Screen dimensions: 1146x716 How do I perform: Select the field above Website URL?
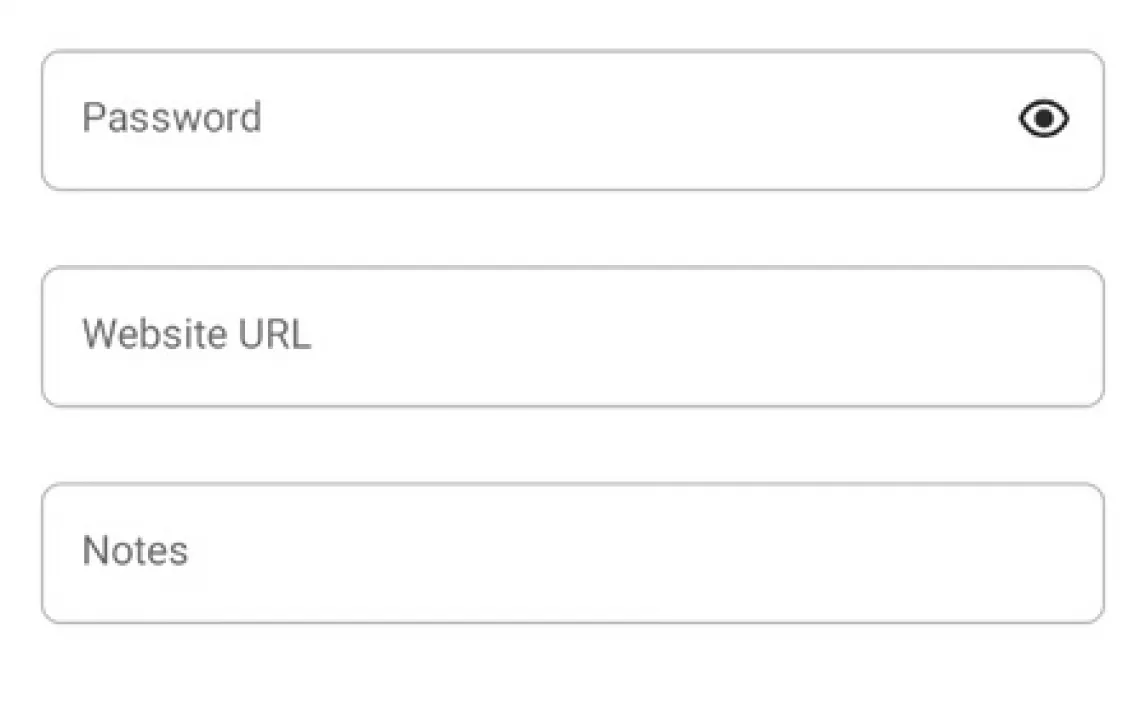point(540,120)
